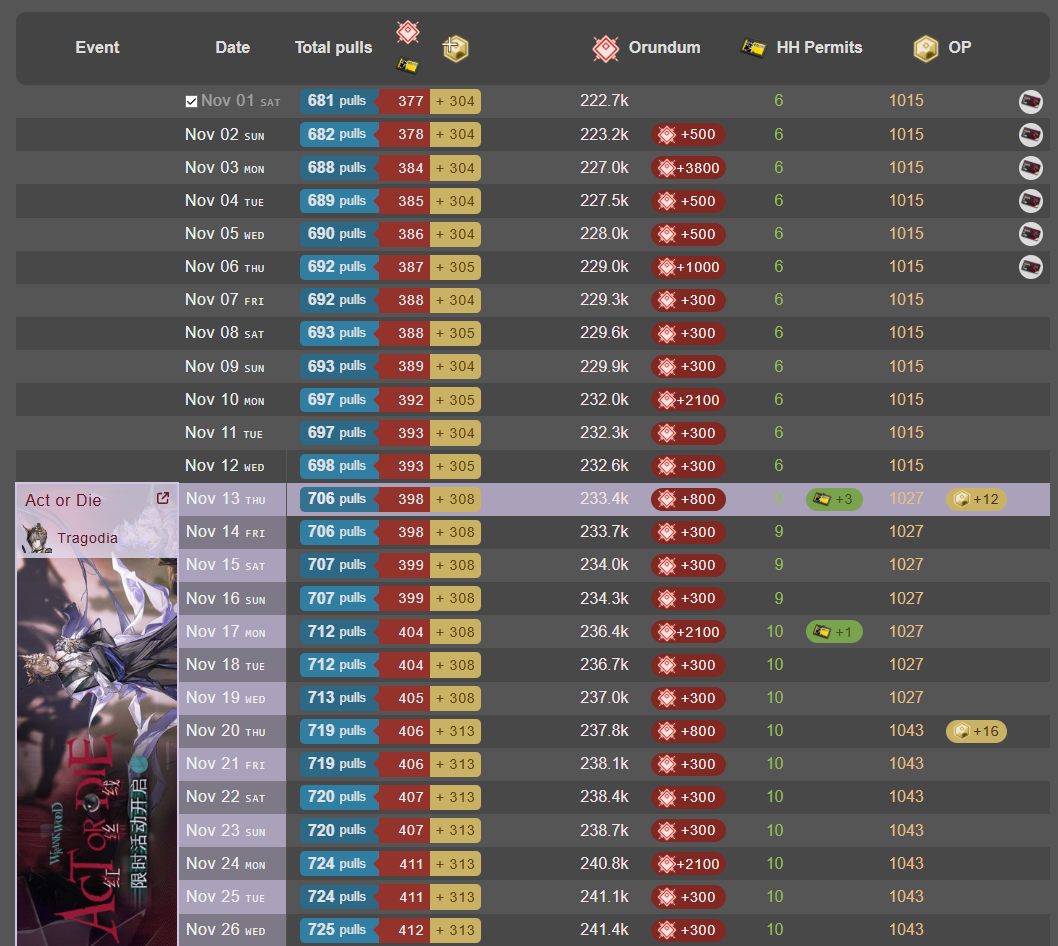This screenshot has width=1058, height=946.
Task: Click the HH Permits count 10 on Nov 17
Action: (x=775, y=632)
